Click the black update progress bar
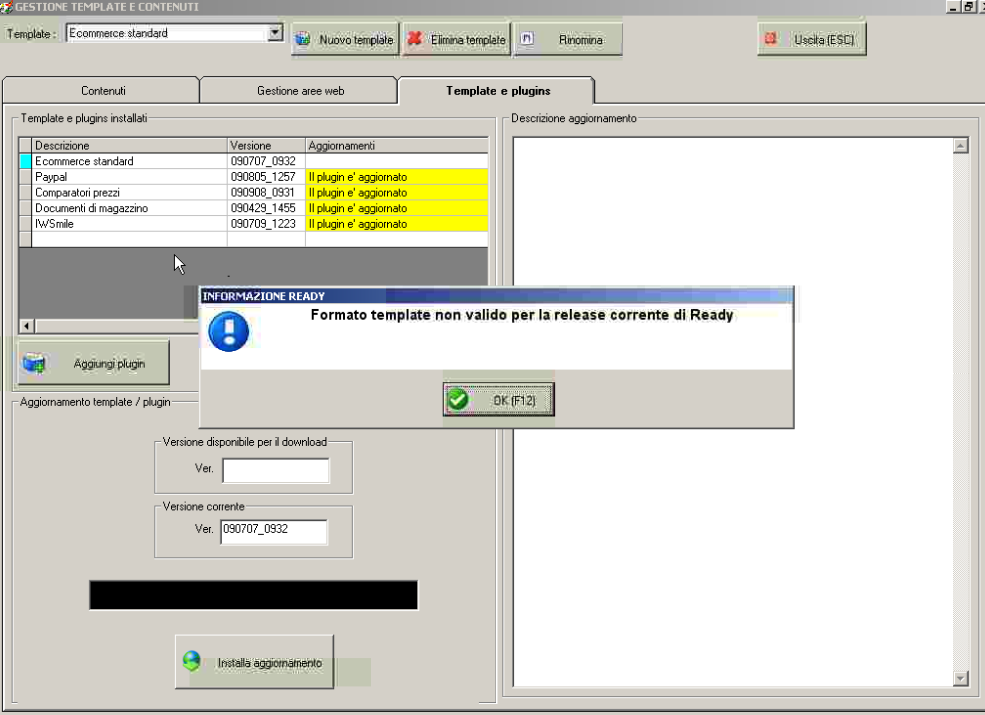 (253, 595)
